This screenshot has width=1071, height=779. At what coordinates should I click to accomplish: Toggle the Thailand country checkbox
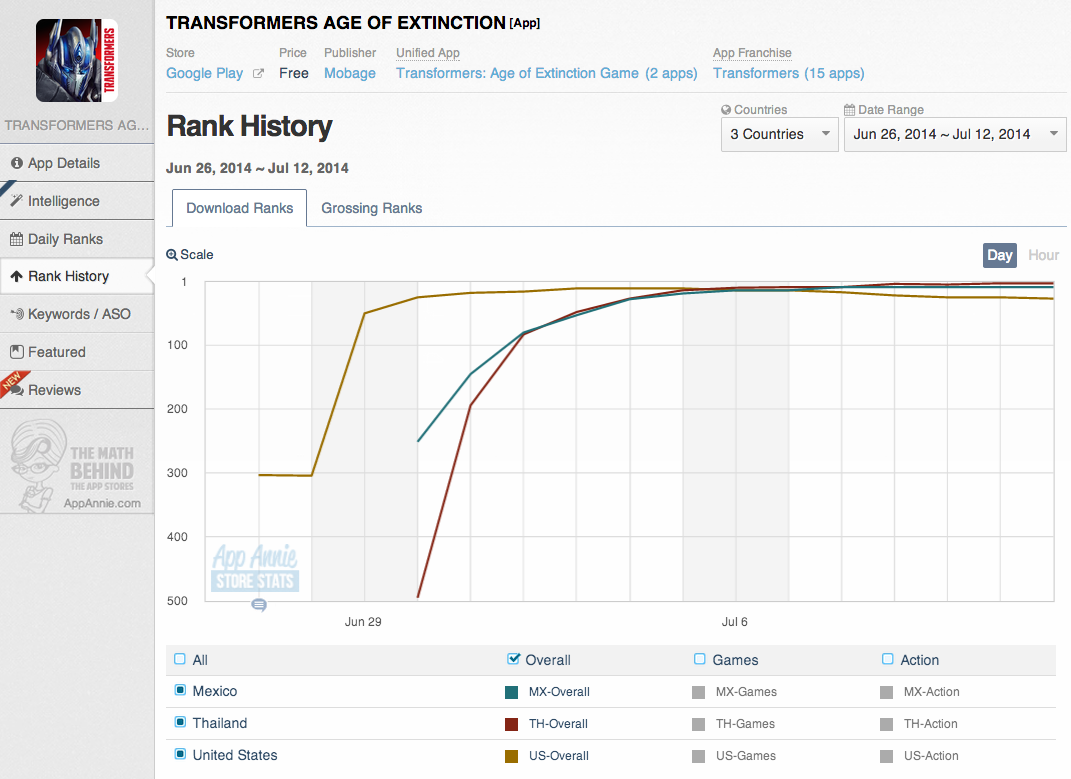(180, 722)
